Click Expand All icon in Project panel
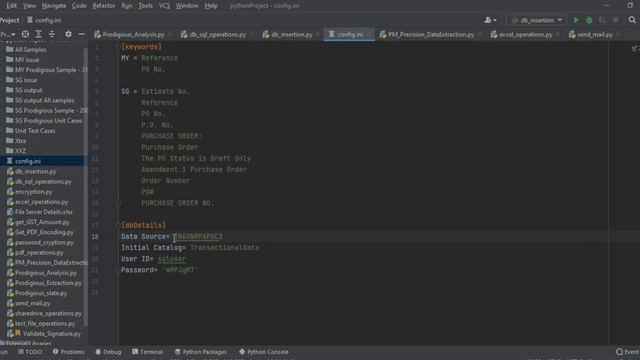Viewport: 640px width, 360px height. (x=38, y=34)
